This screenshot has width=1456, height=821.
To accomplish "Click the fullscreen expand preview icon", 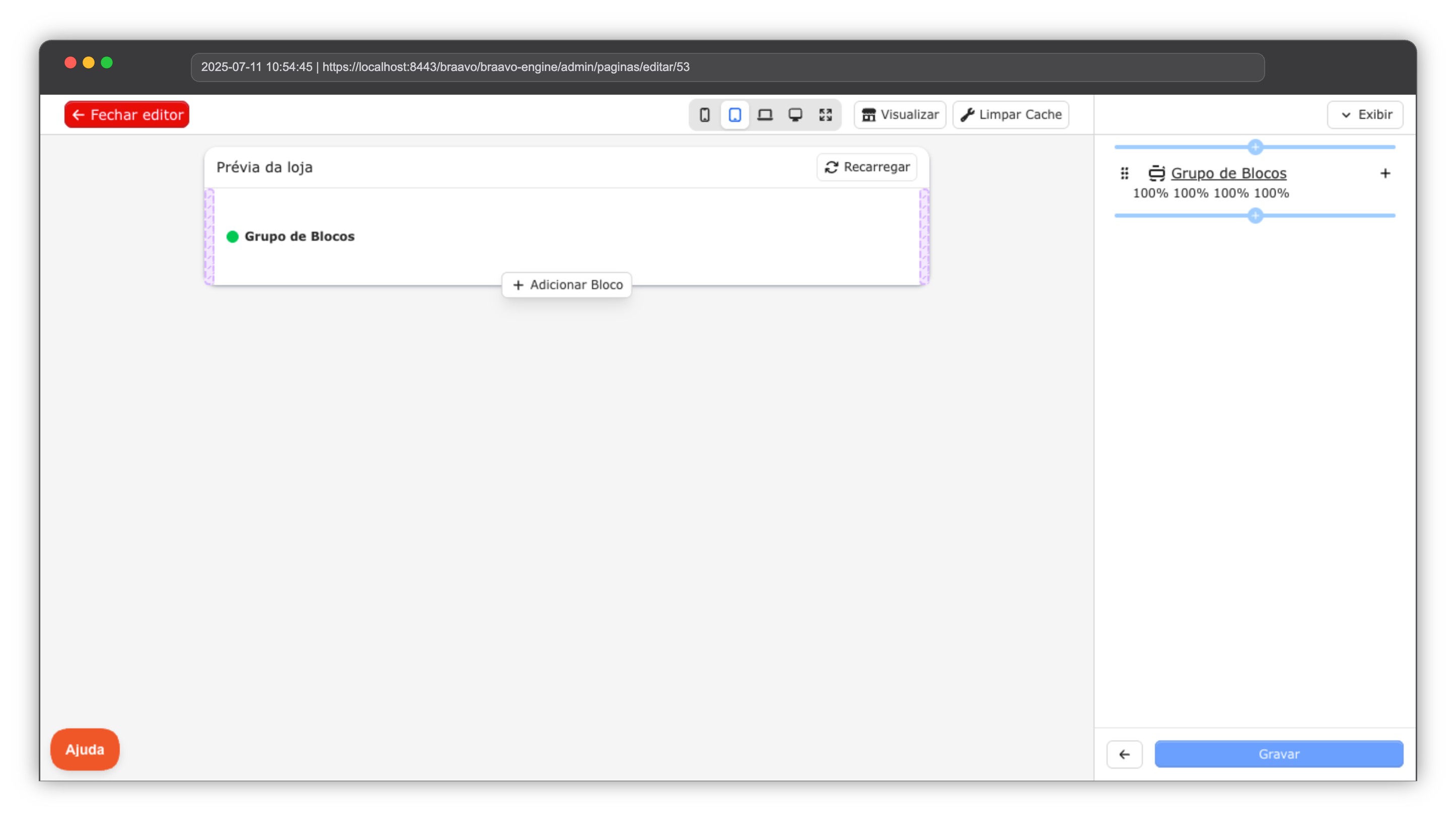I will click(x=825, y=115).
